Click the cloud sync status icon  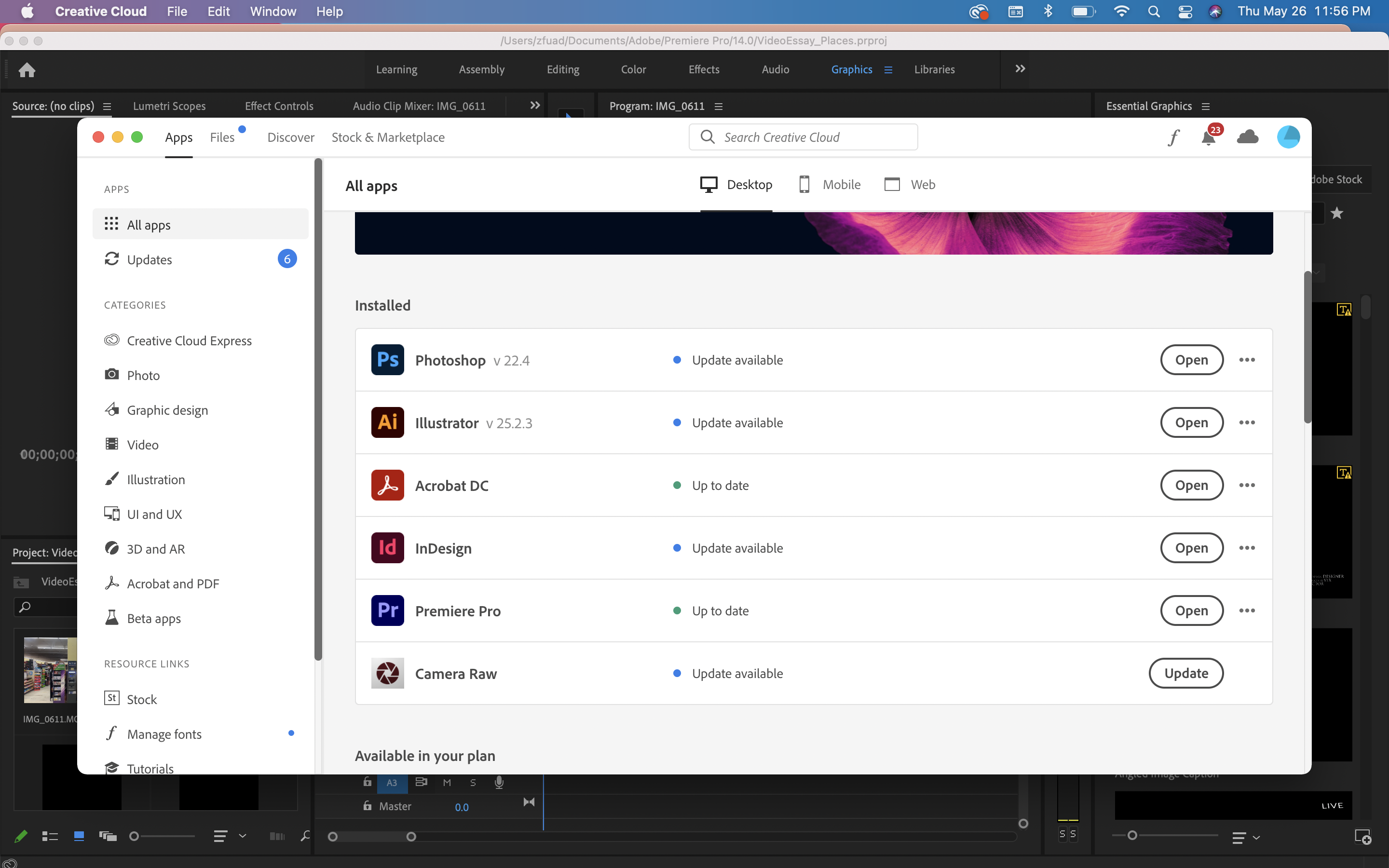click(x=1247, y=137)
